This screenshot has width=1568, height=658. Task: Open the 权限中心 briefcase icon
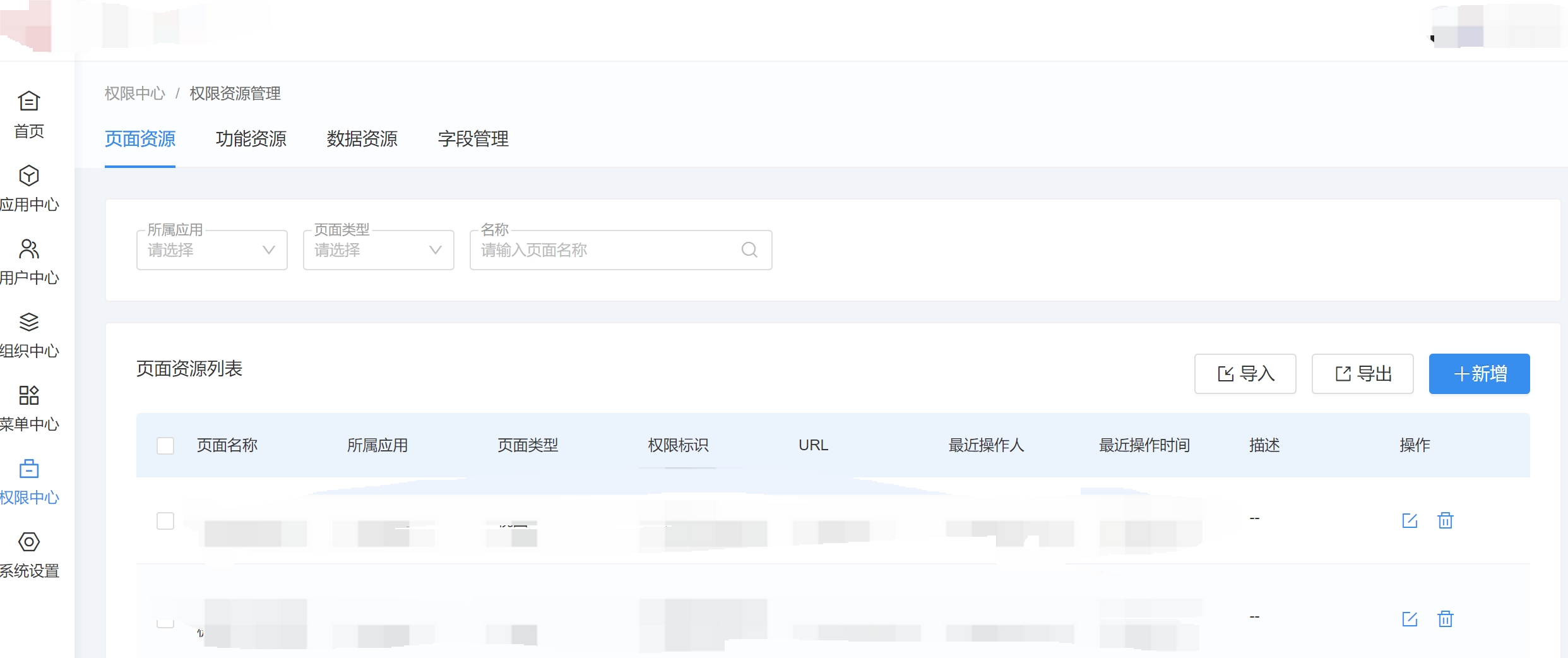[x=29, y=469]
